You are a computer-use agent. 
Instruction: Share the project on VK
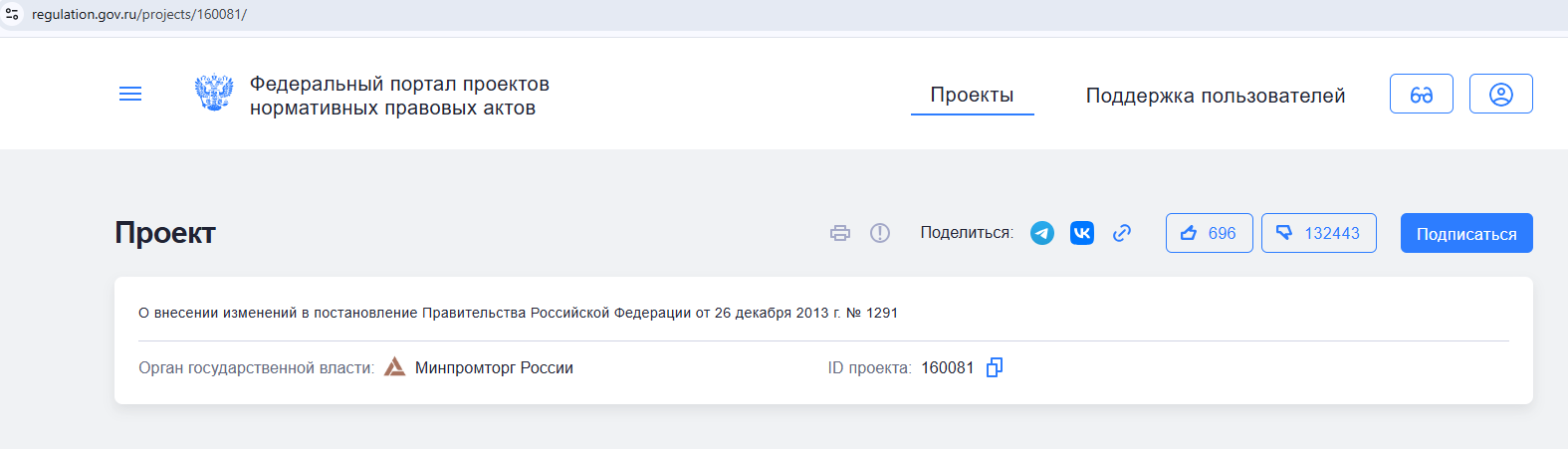[1082, 233]
